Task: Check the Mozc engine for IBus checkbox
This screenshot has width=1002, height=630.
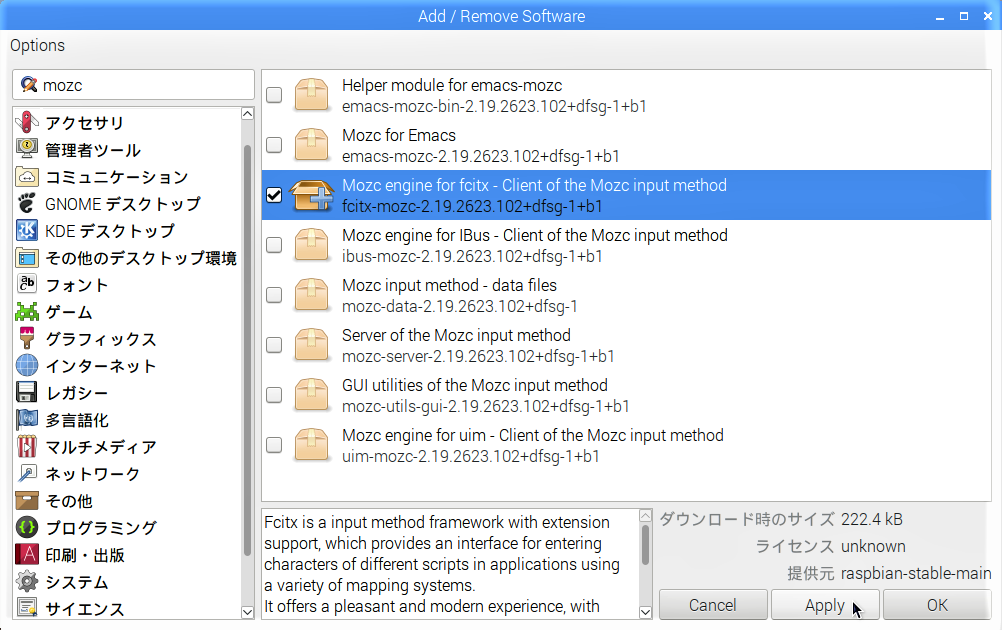Action: [274, 245]
